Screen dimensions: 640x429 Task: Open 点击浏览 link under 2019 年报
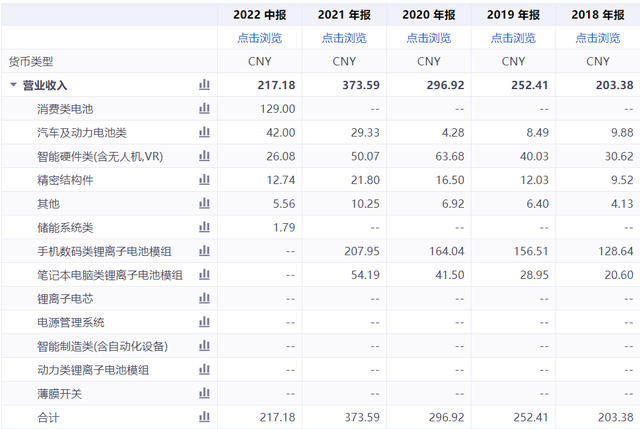(x=513, y=38)
